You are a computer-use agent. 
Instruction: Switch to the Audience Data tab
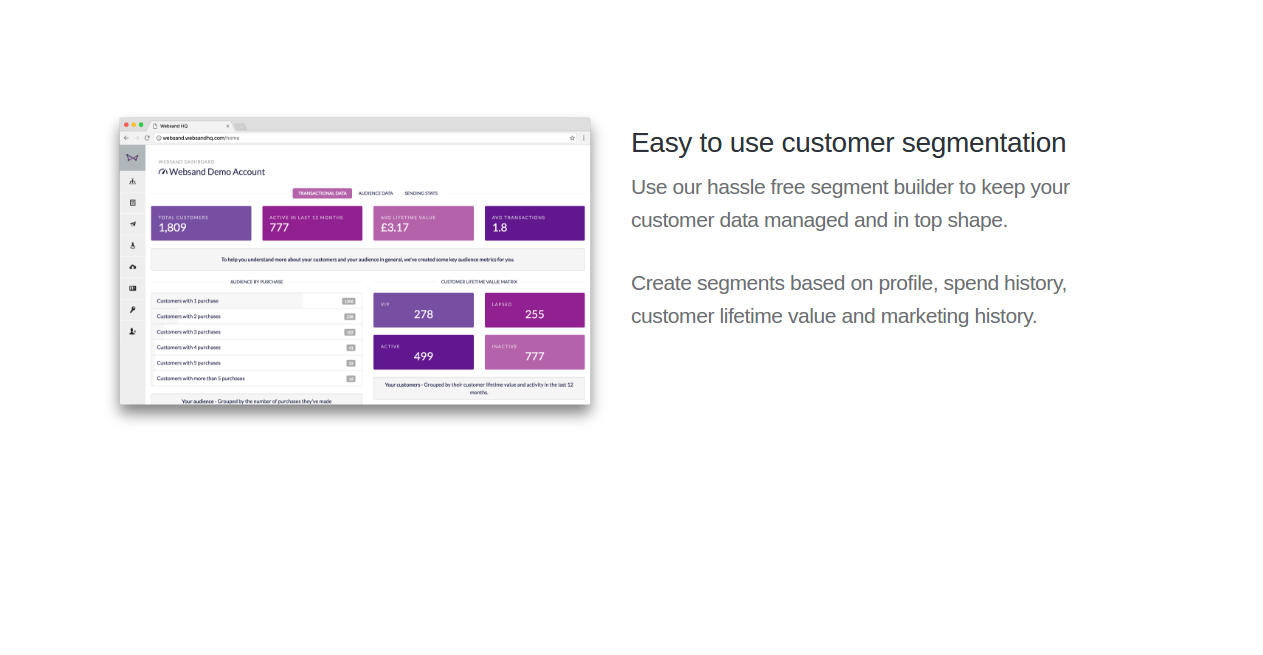(376, 193)
